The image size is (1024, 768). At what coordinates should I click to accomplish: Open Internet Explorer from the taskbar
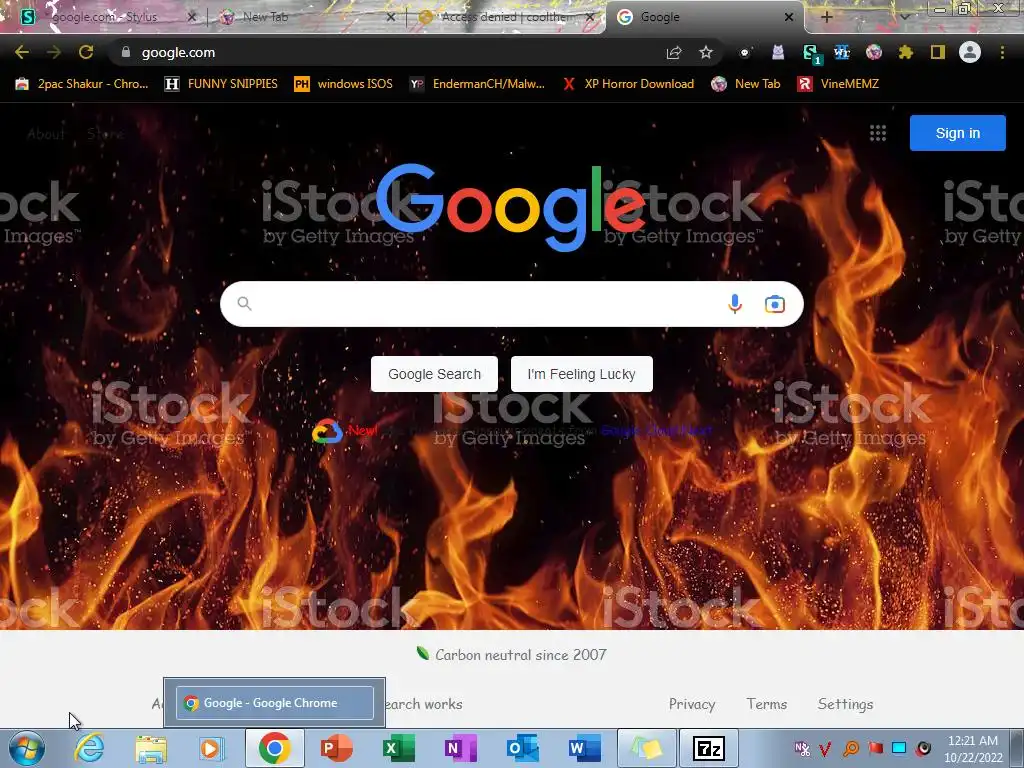point(89,748)
